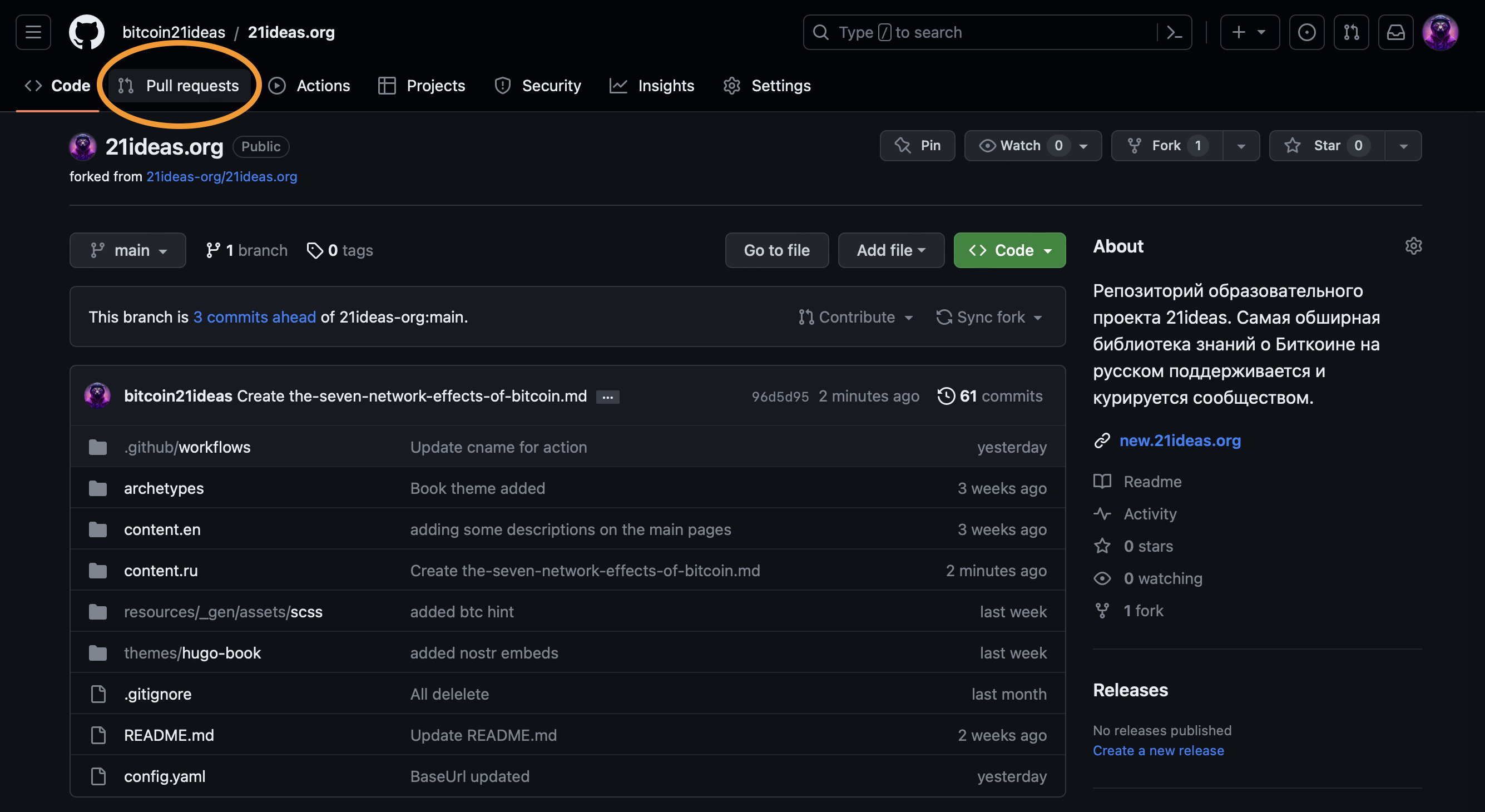Expand the green Code dropdown
1485x812 pixels.
(1009, 250)
